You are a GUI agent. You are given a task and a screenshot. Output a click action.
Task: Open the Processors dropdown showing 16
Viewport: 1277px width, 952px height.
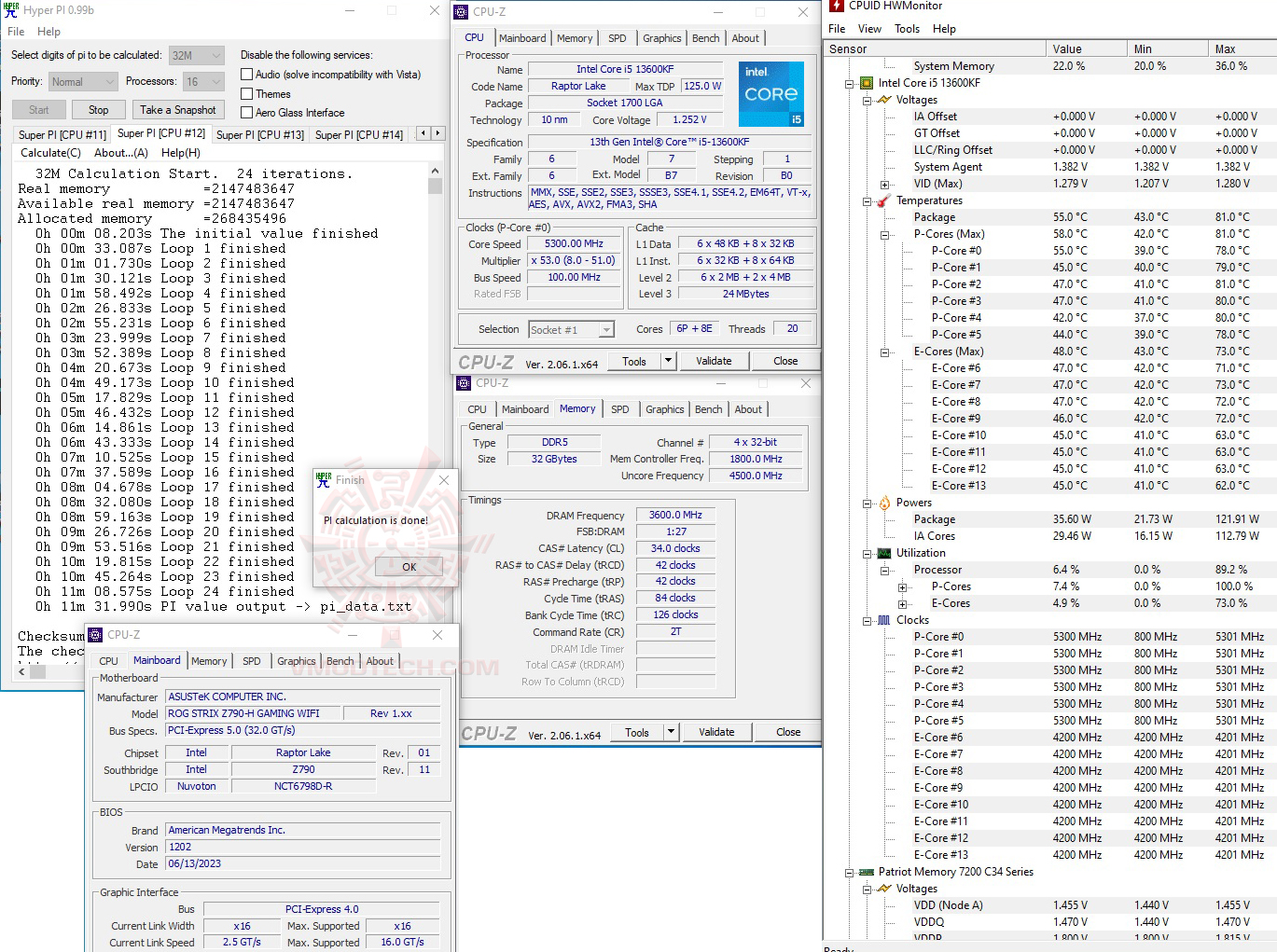pos(203,82)
